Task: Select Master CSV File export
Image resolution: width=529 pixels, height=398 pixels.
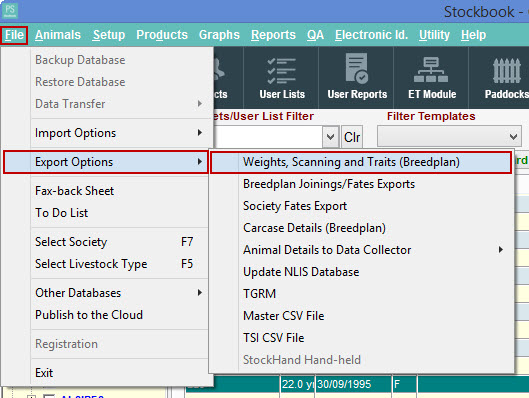Action: tap(283, 316)
